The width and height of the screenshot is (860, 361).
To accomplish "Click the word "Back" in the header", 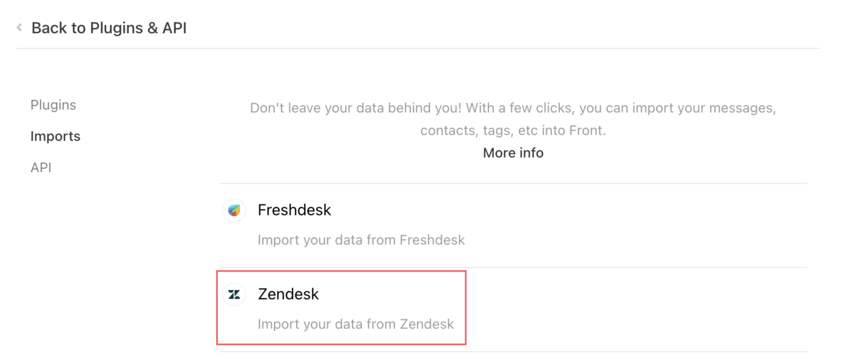I will click(48, 28).
